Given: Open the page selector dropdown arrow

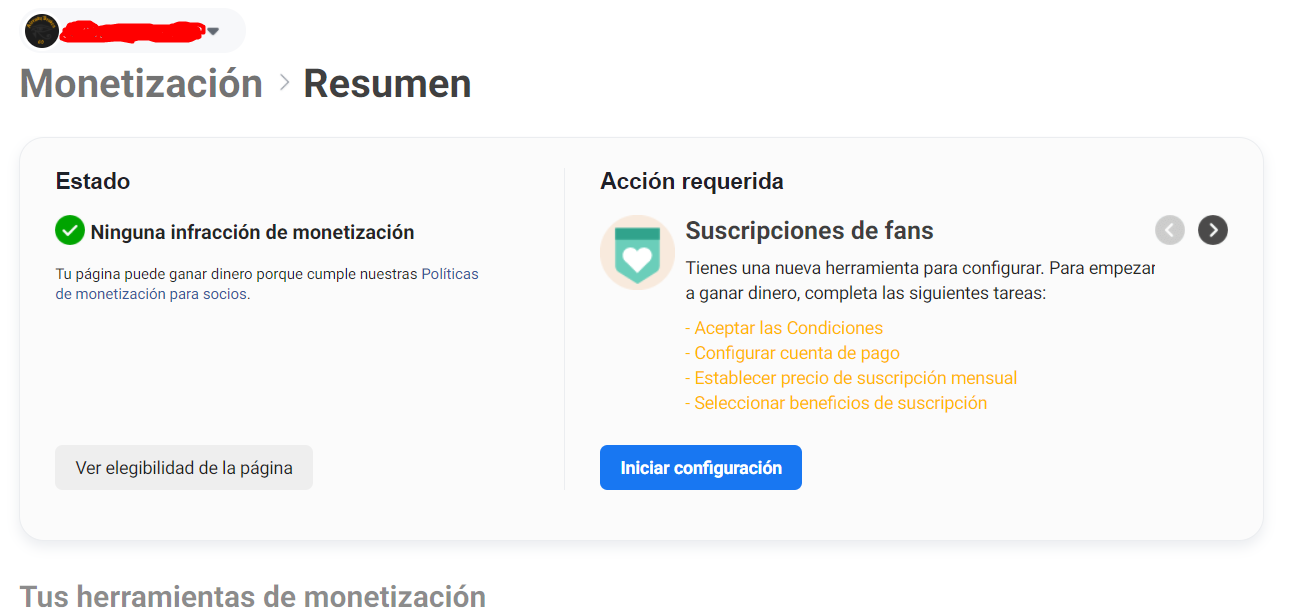Looking at the screenshot, I should tap(212, 31).
